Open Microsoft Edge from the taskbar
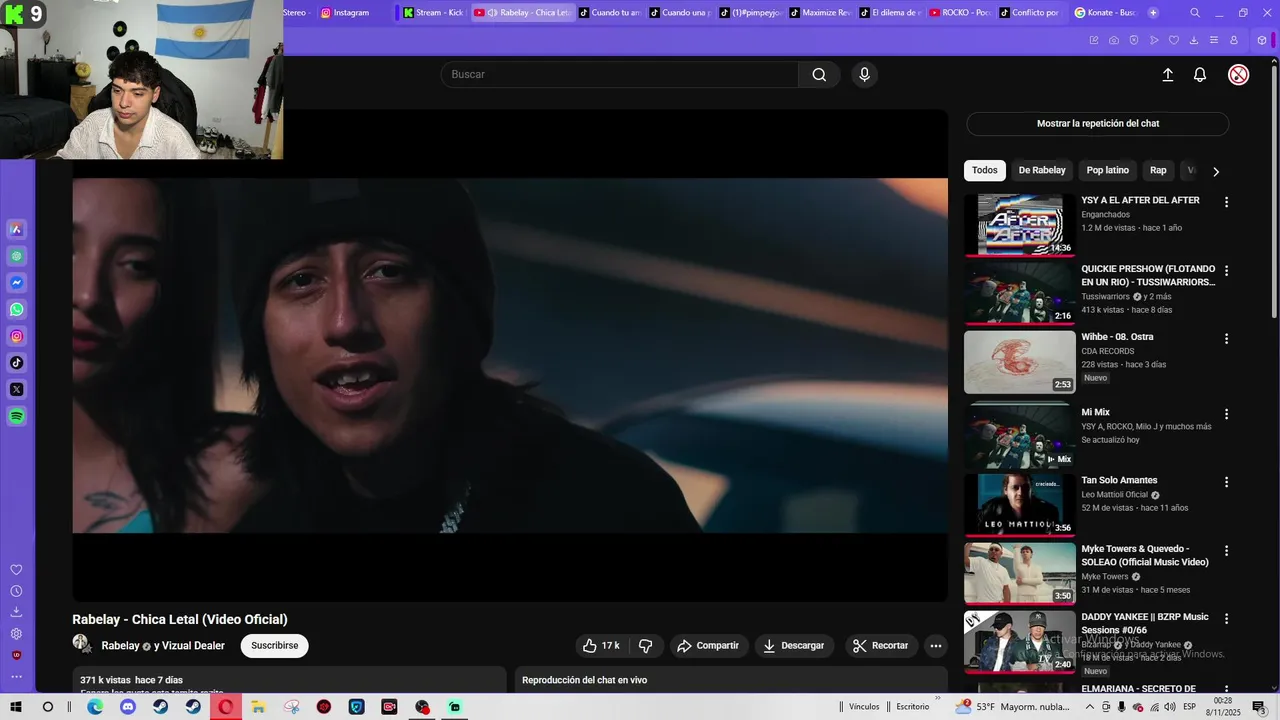1280x720 pixels. pyautogui.click(x=95, y=707)
